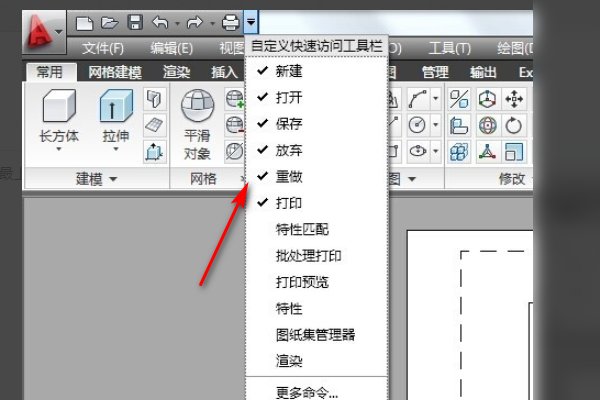Click the Undo arrow icon
Image resolution: width=600 pixels, height=400 pixels.
[160, 23]
